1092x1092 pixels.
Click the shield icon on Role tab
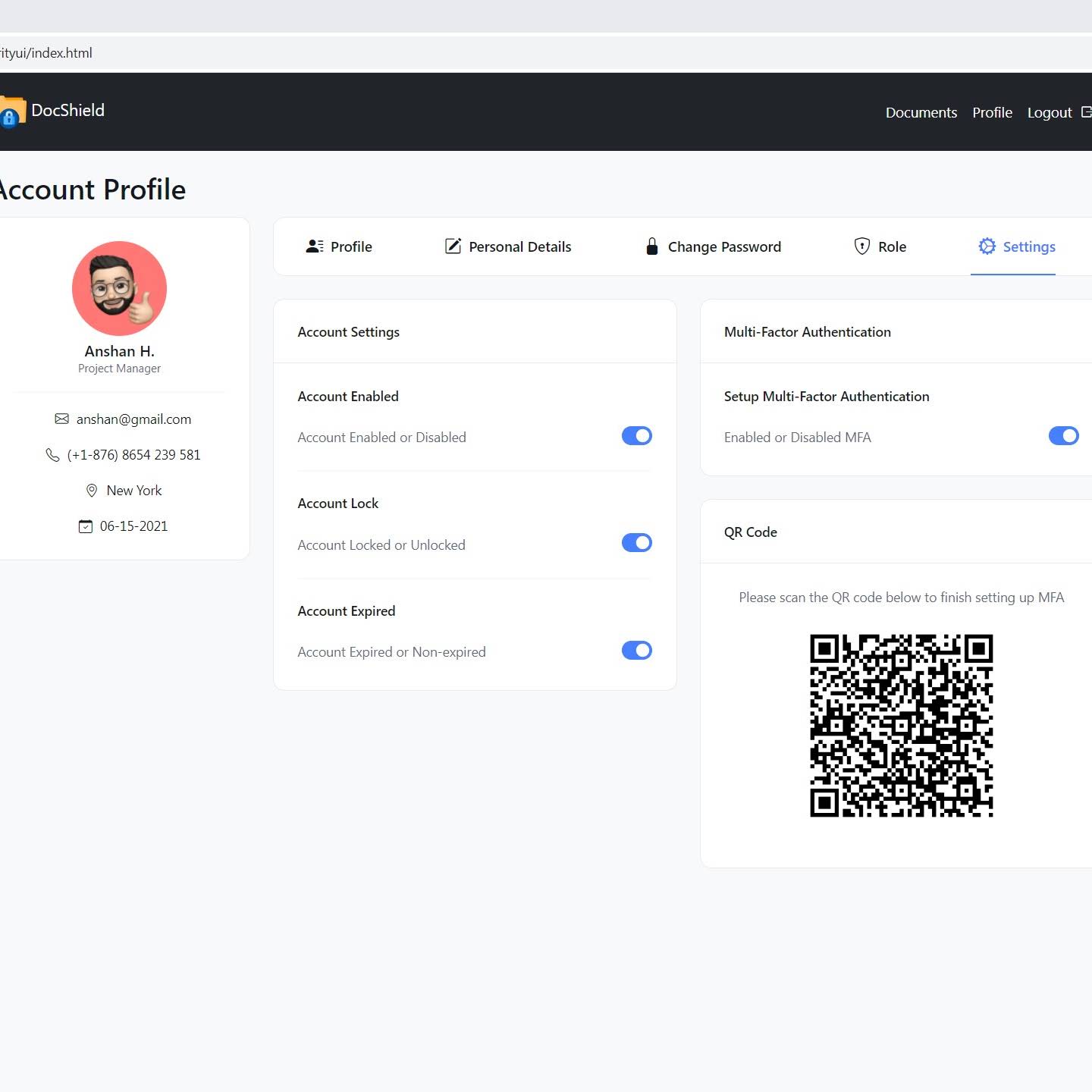[x=862, y=246]
